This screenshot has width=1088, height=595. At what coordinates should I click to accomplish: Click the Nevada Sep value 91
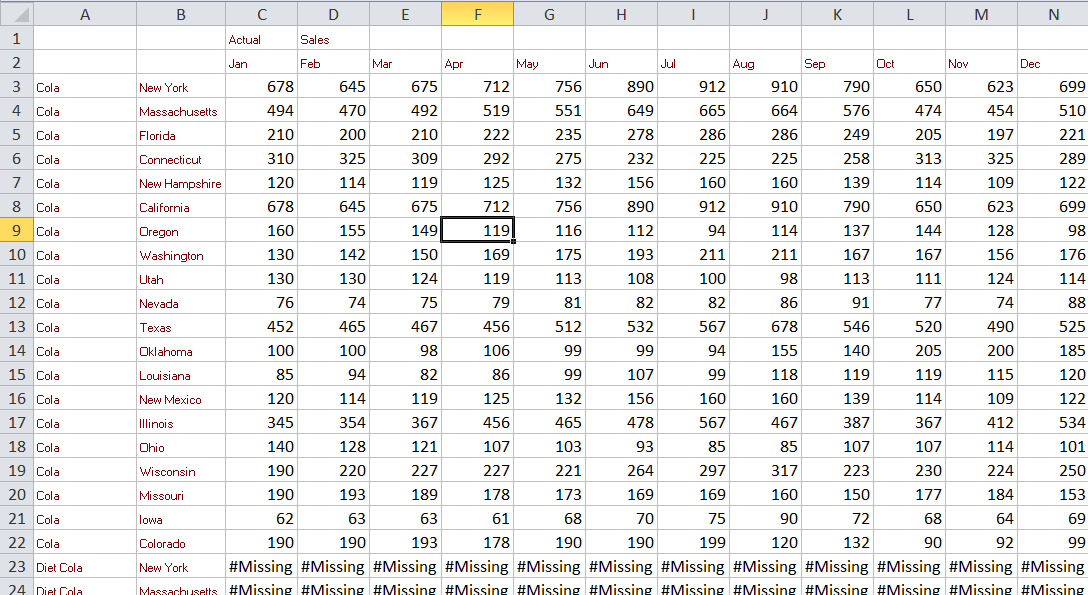point(838,303)
